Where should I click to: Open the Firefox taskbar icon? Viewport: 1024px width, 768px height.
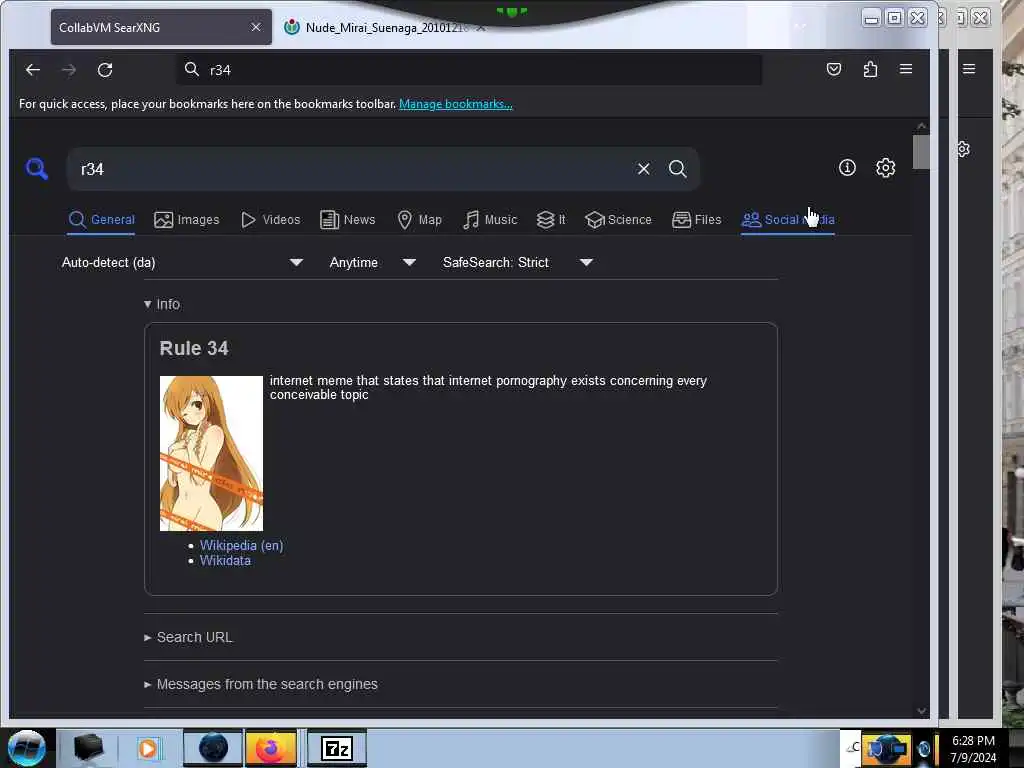[270, 748]
